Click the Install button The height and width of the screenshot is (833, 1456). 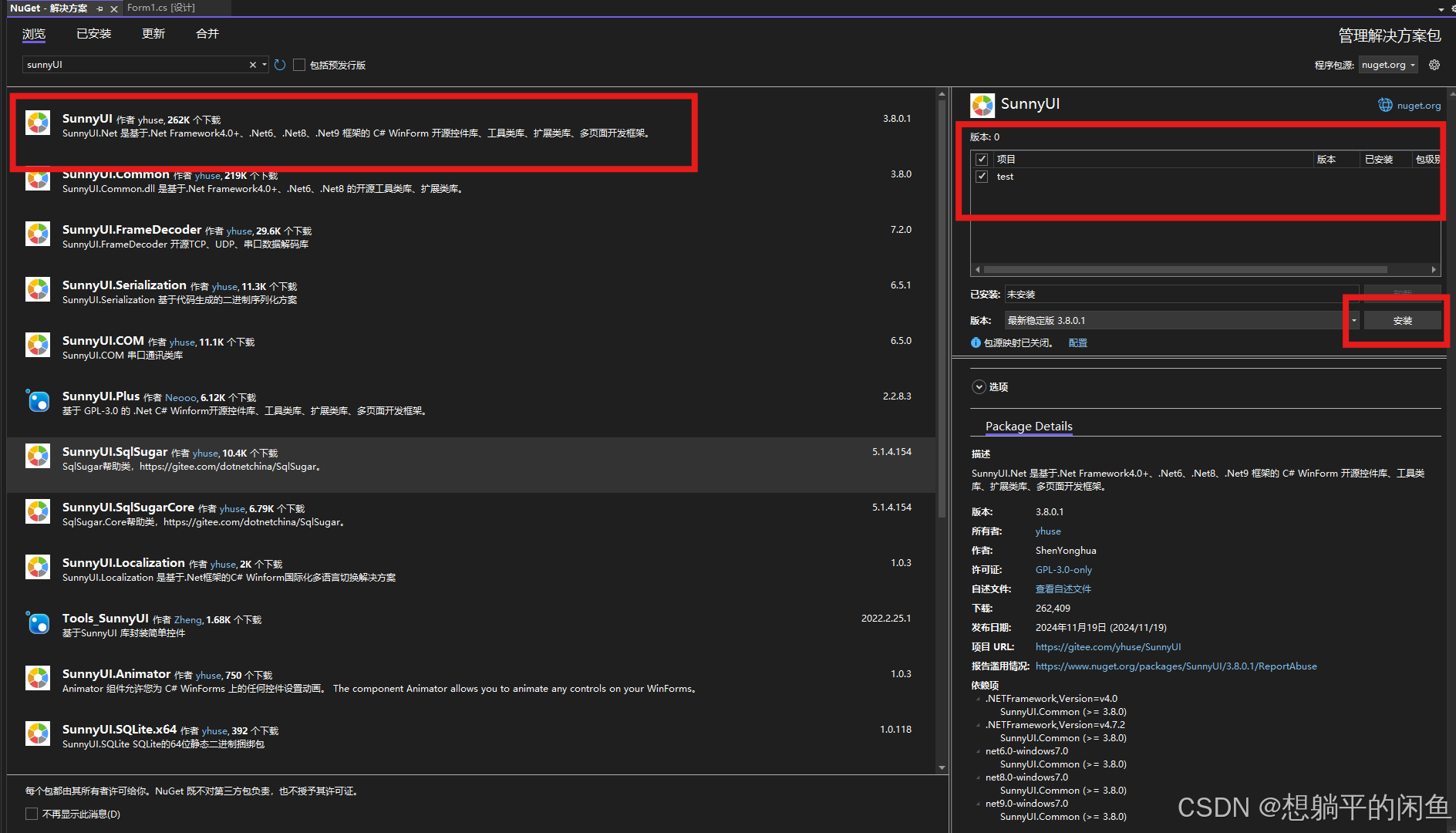(x=1402, y=321)
